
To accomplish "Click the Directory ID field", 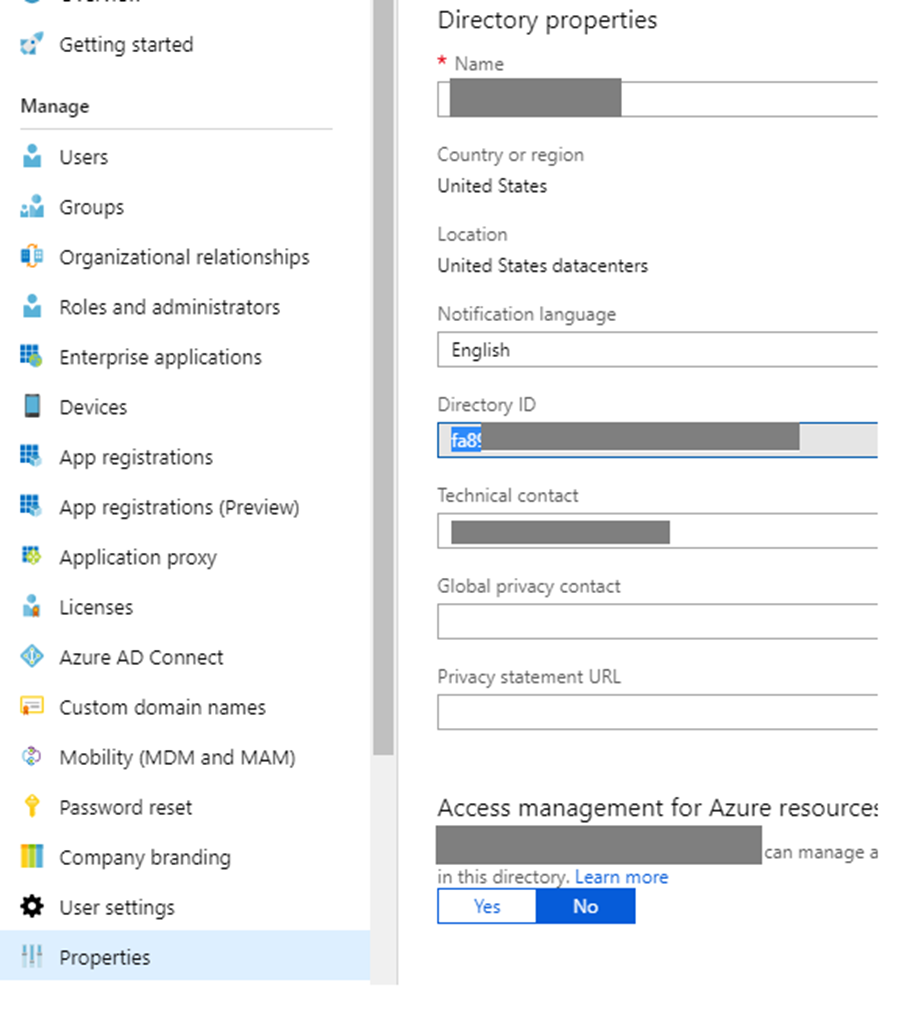I will (x=658, y=440).
